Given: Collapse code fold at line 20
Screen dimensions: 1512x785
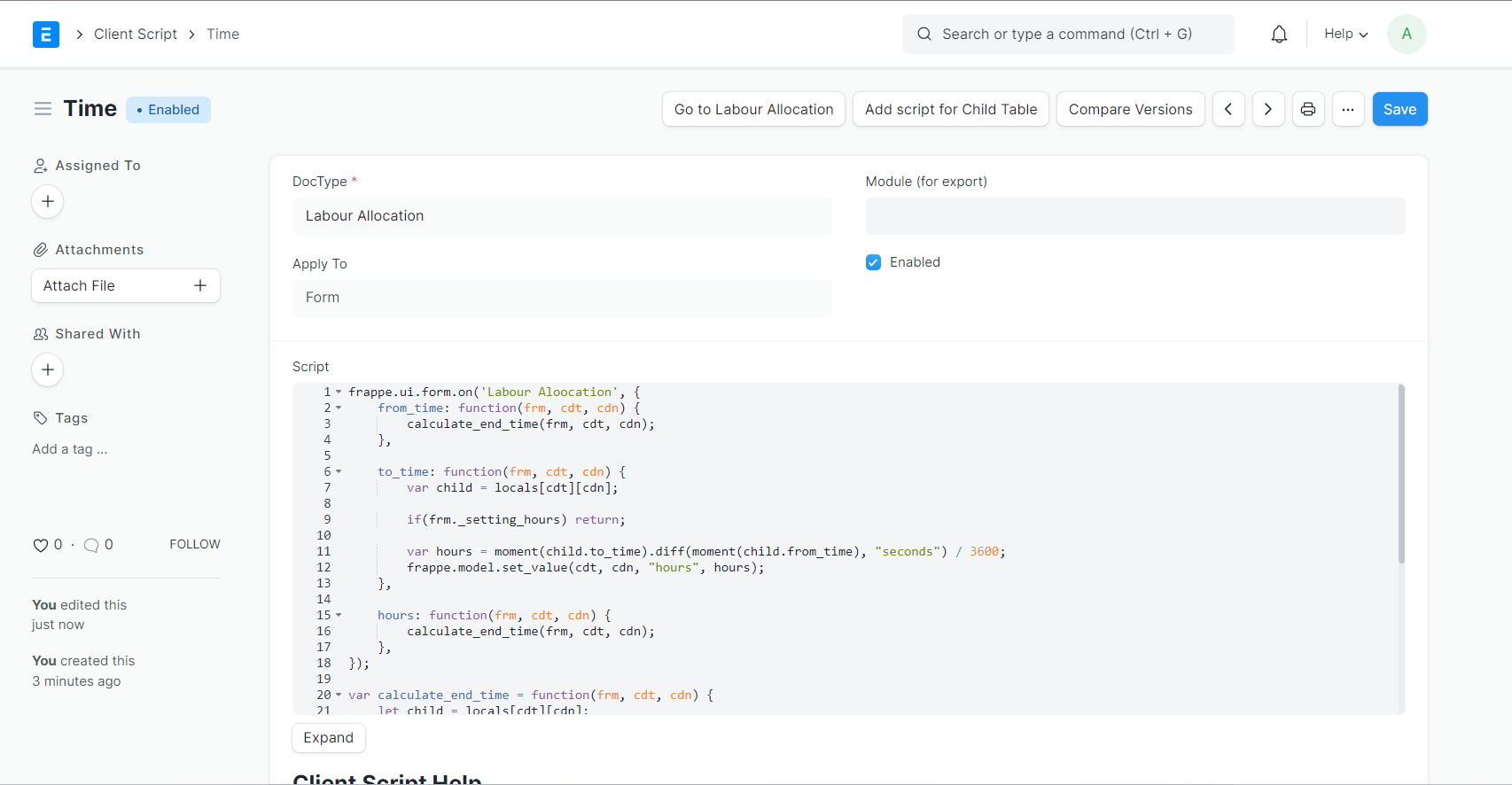Looking at the screenshot, I should (x=339, y=695).
